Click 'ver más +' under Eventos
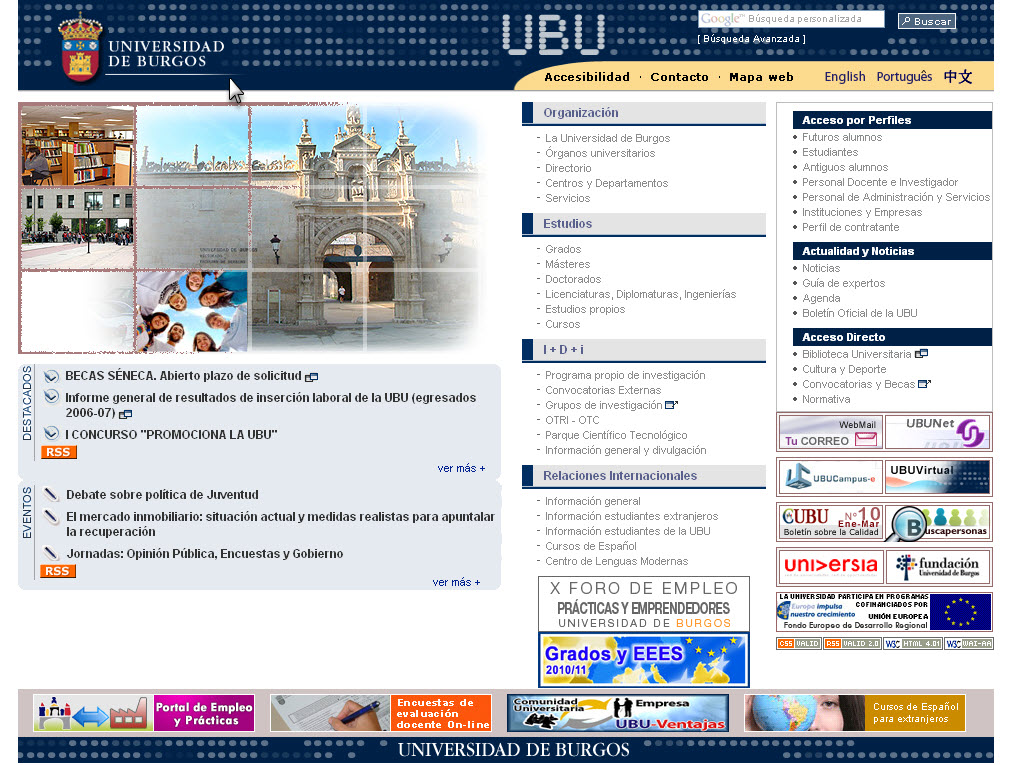This screenshot has height=765, width=1012. pyautogui.click(x=456, y=582)
